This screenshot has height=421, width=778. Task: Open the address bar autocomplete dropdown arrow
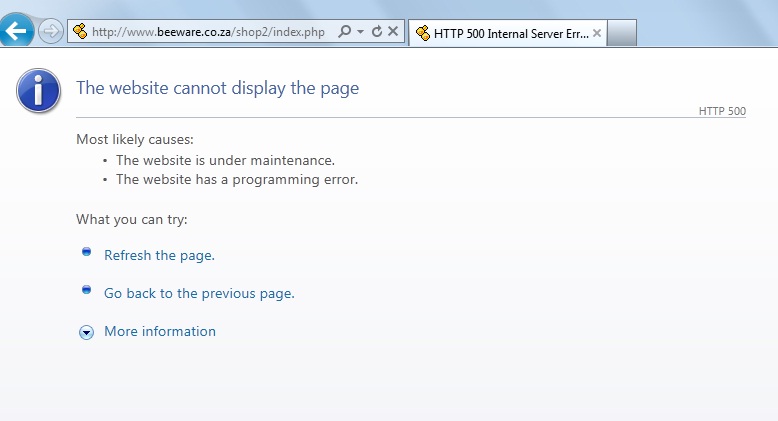click(361, 32)
